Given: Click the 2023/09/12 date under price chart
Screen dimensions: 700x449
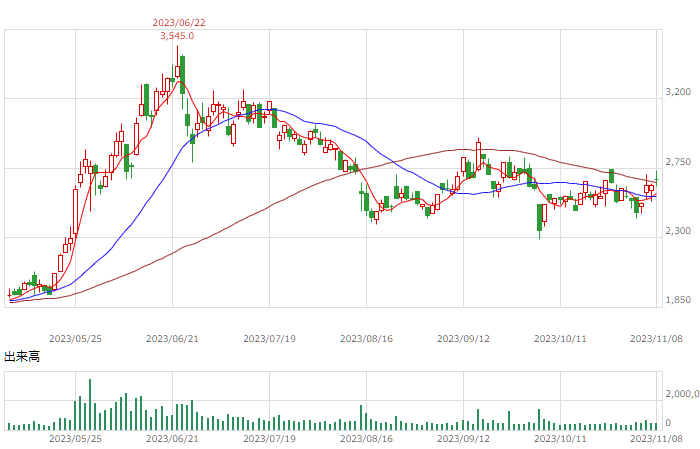Looking at the screenshot, I should pyautogui.click(x=463, y=338).
